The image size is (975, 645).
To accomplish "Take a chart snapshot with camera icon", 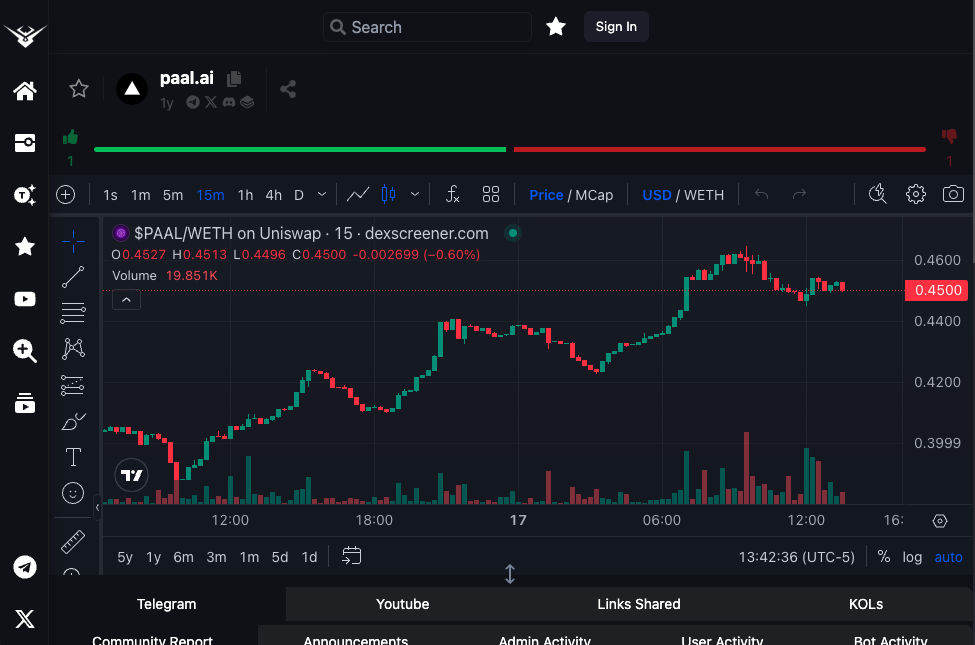I will [x=953, y=195].
